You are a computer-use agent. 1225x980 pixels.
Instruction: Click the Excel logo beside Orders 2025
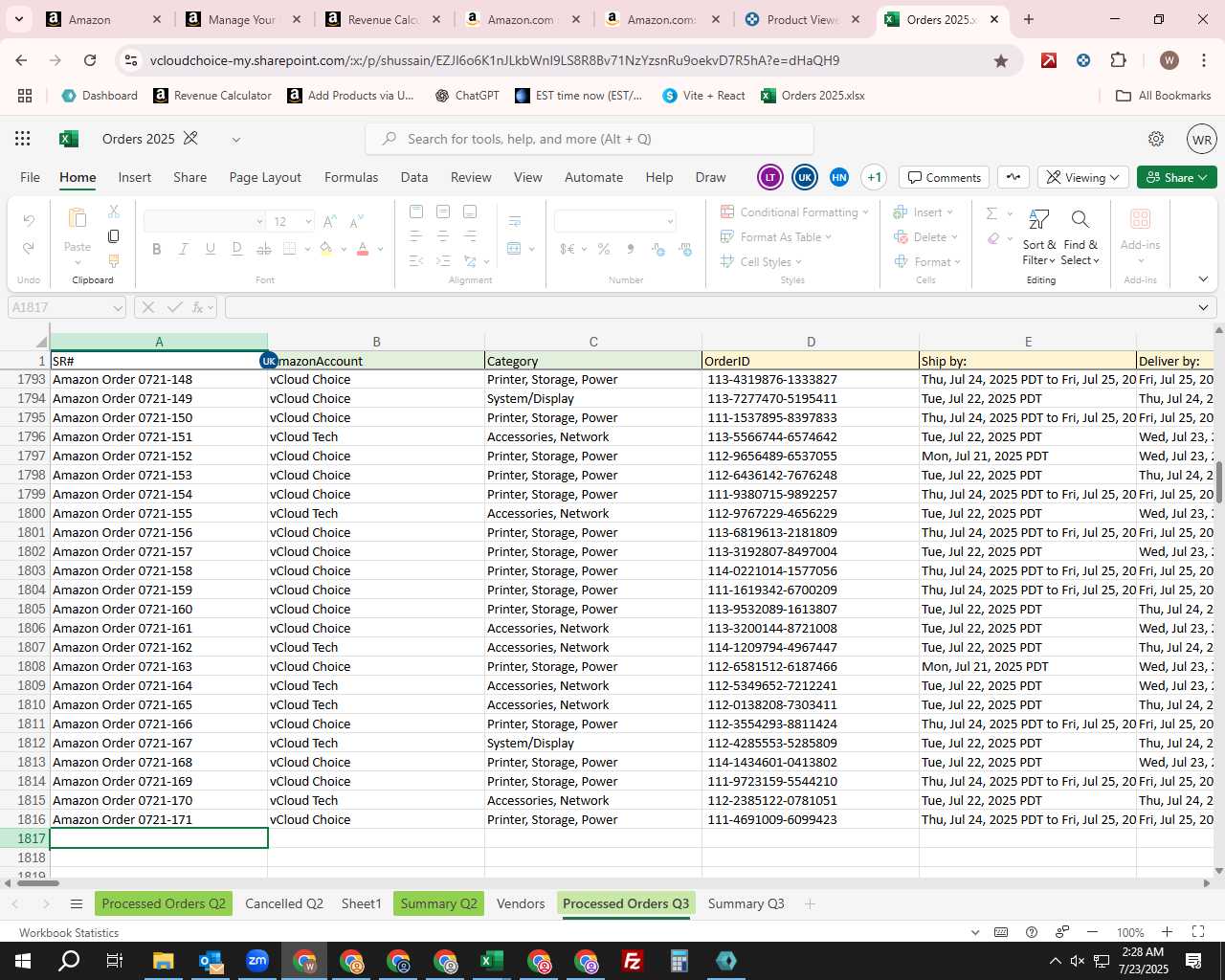click(68, 139)
